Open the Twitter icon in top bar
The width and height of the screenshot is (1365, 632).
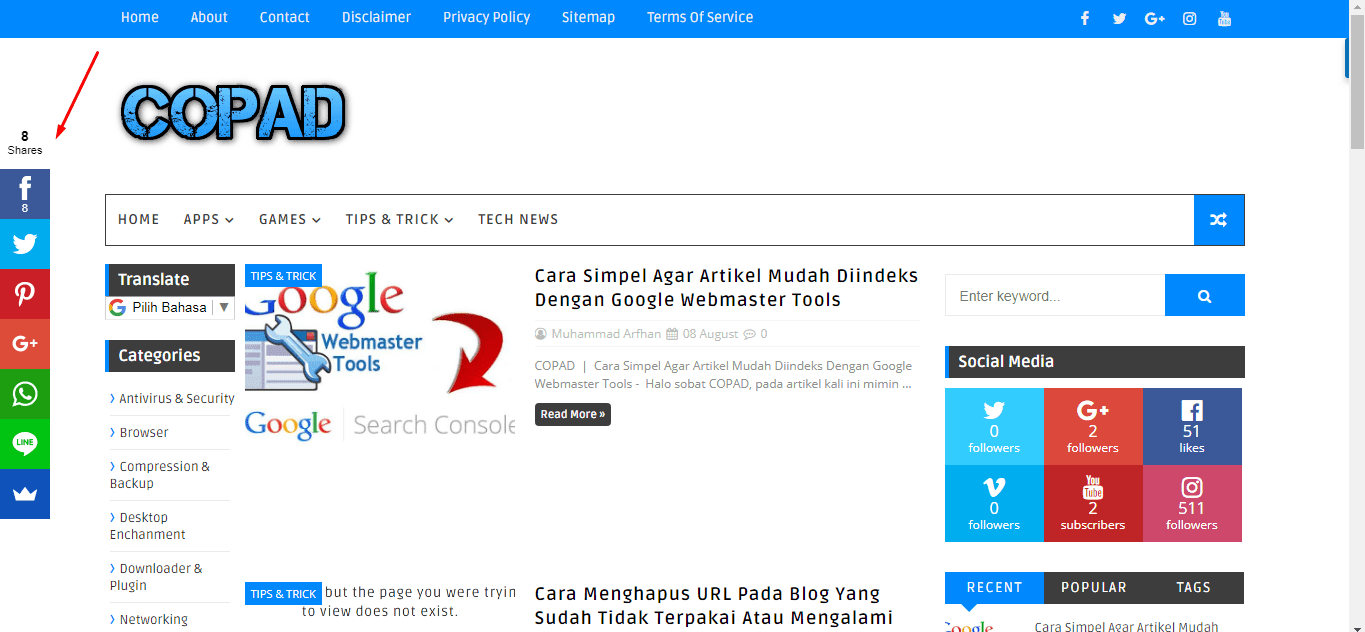(x=1119, y=18)
